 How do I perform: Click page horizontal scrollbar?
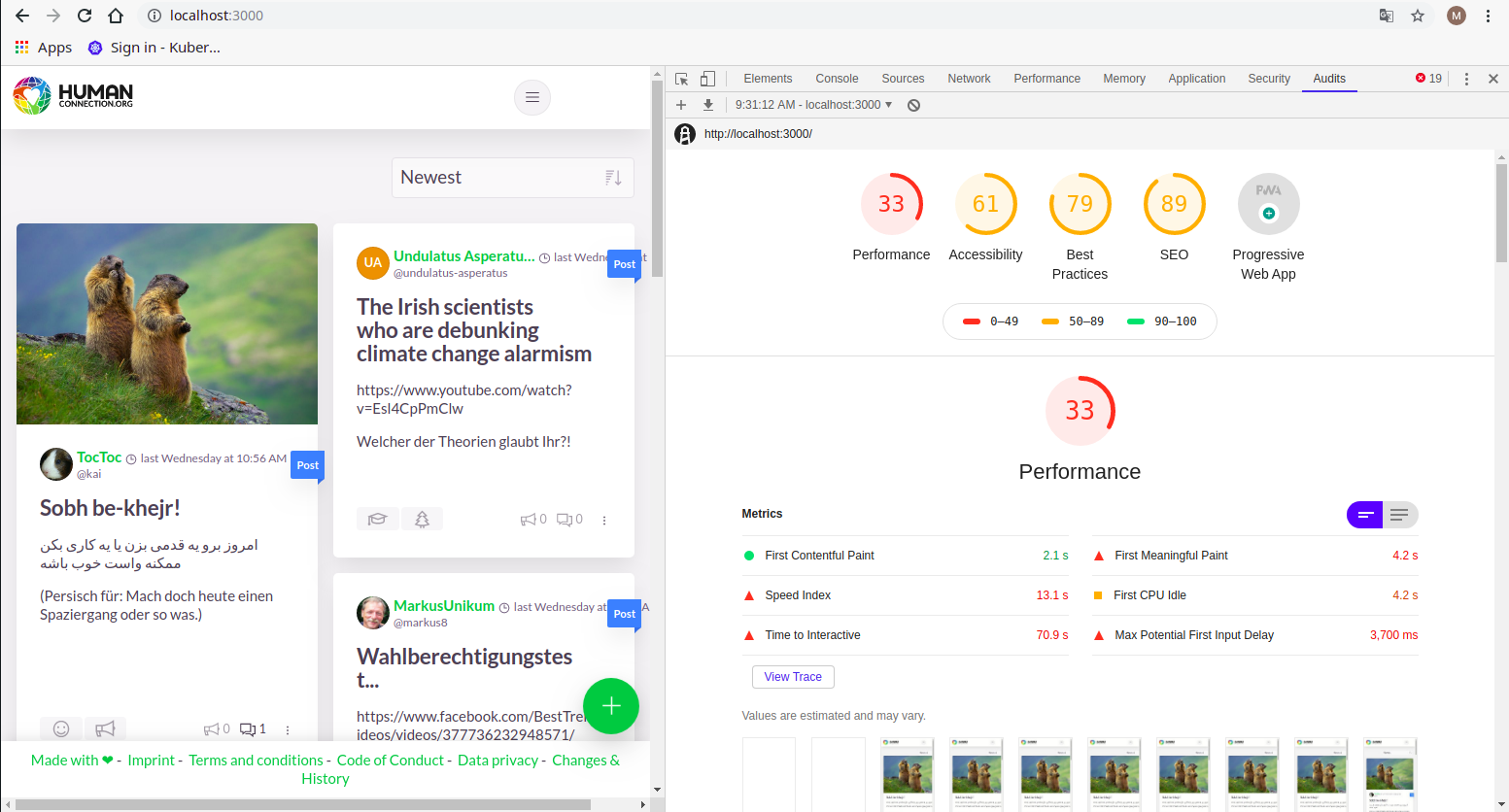pyautogui.click(x=301, y=804)
